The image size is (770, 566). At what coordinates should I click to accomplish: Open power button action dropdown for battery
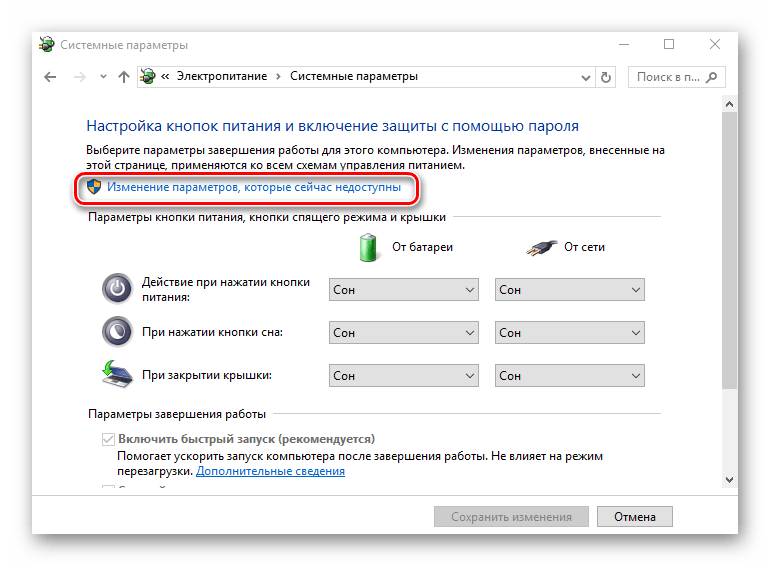pos(404,290)
